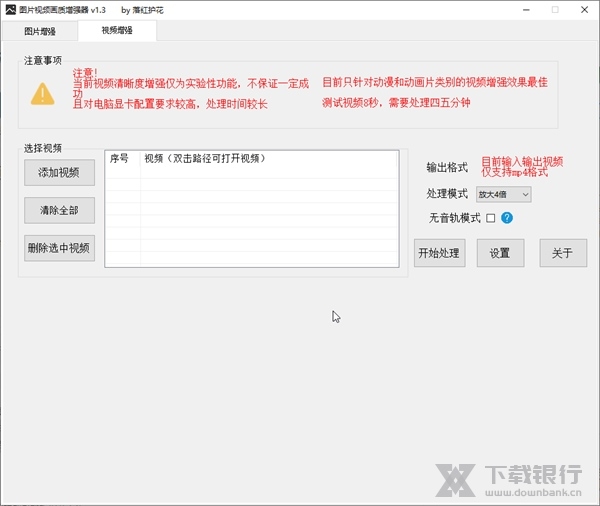The height and width of the screenshot is (506, 600).
Task: Click the app icon in title bar
Action: tap(10, 10)
